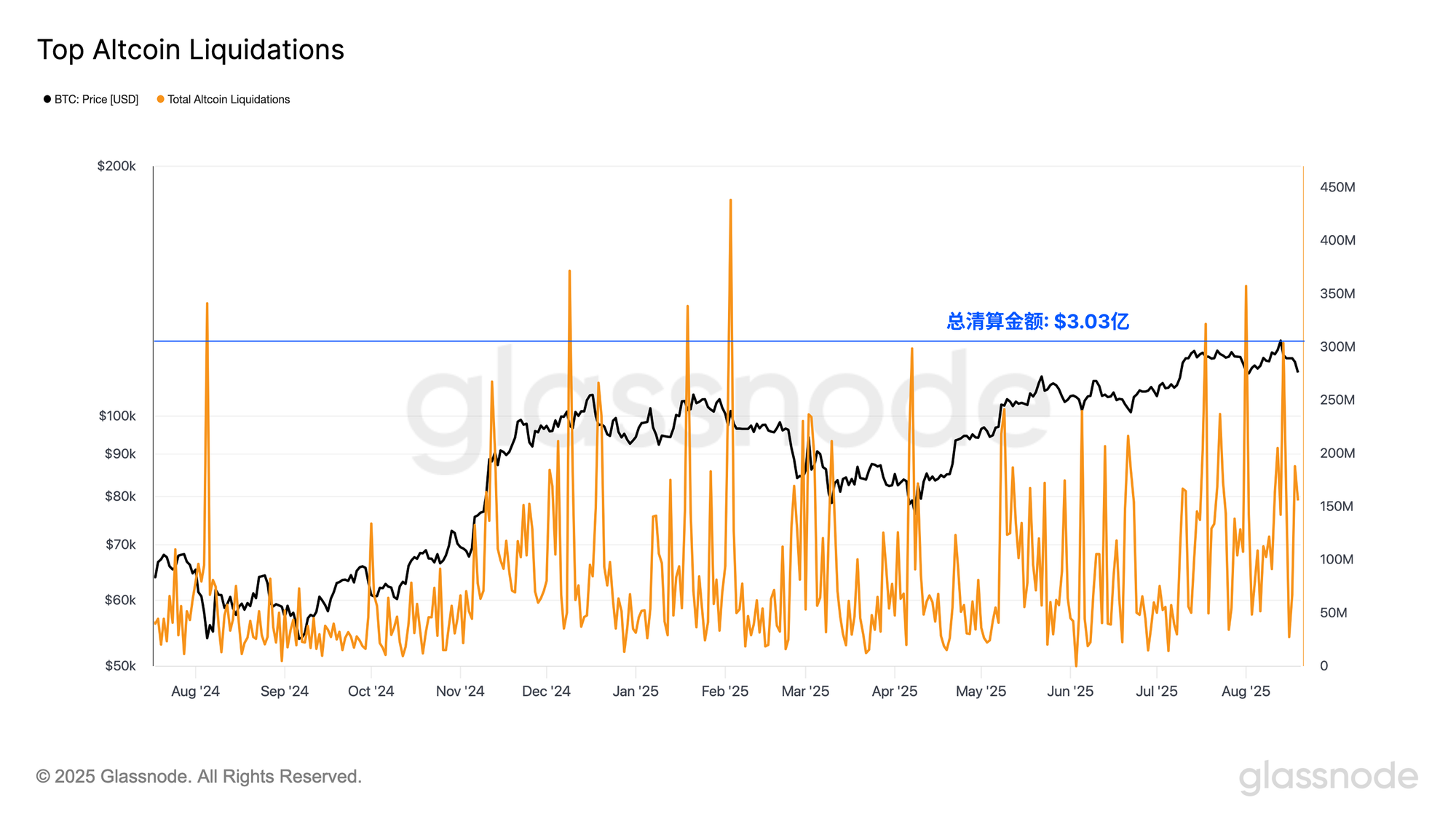Click the Aug '24 x-axis label

coord(195,692)
